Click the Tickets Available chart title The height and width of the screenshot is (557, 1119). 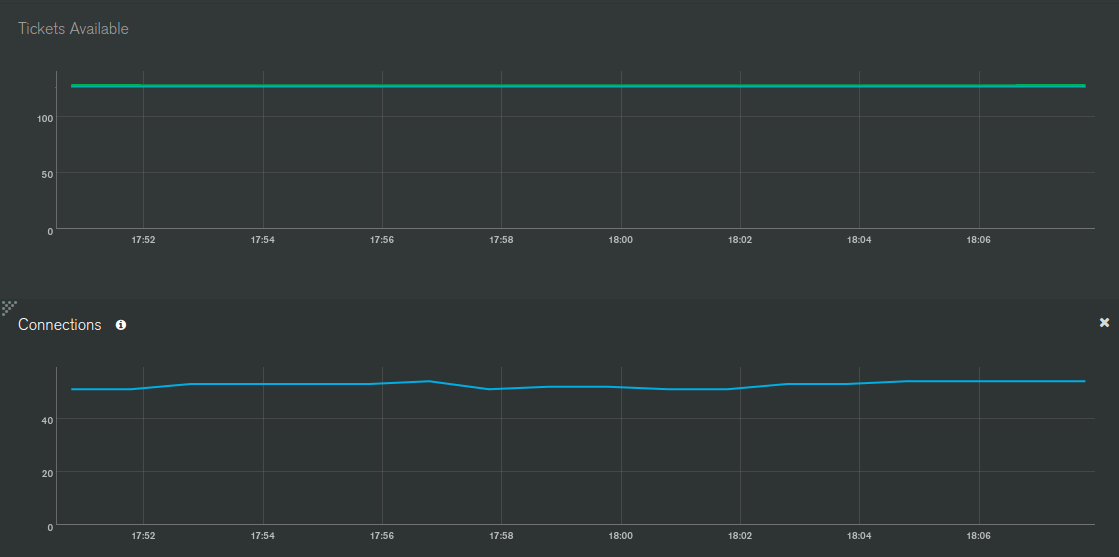pyautogui.click(x=74, y=29)
